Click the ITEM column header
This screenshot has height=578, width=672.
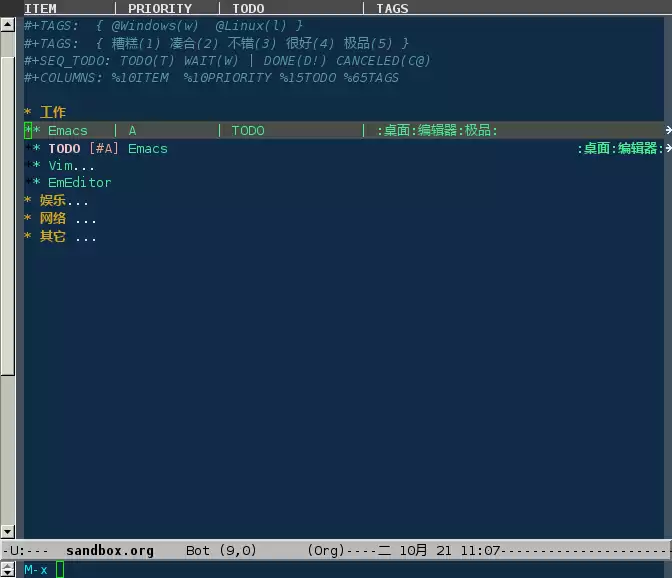(x=40, y=8)
